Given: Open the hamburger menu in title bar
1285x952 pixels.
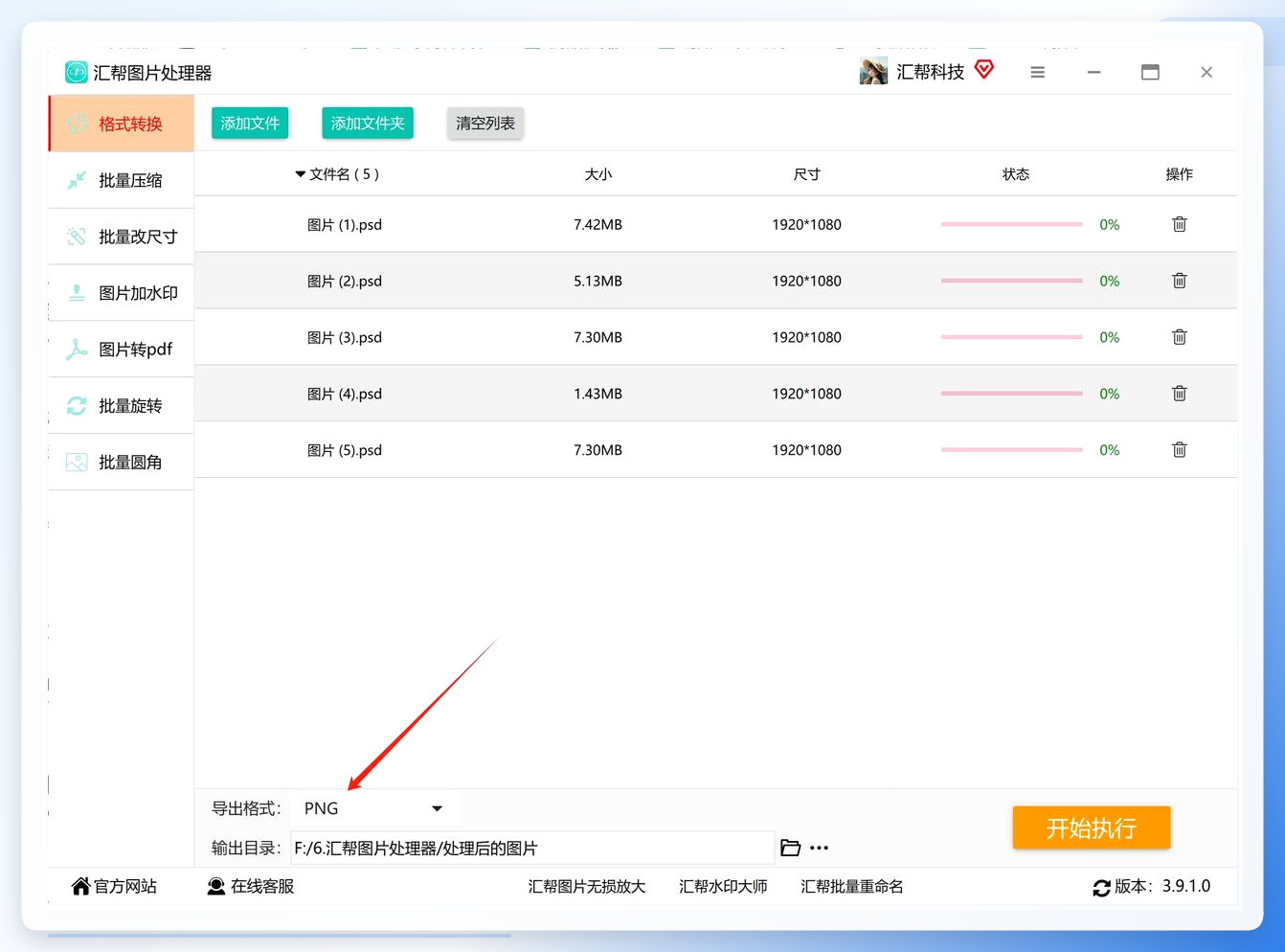Looking at the screenshot, I should (1037, 72).
